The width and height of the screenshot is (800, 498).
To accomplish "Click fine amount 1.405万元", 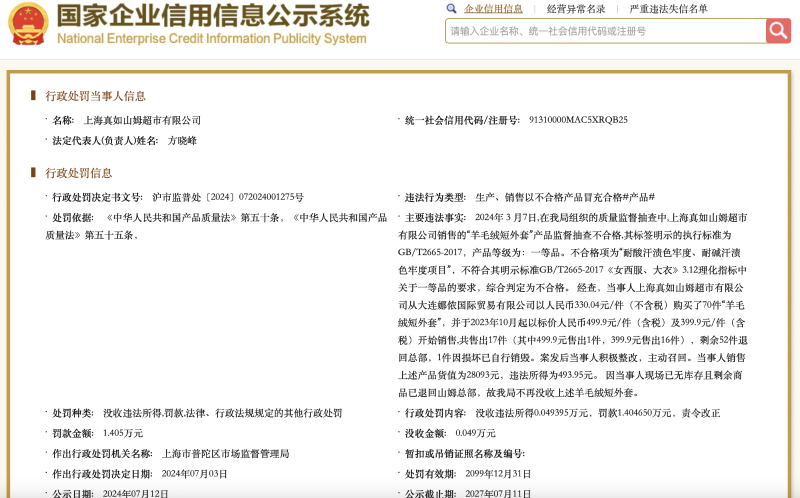I will pos(123,434).
